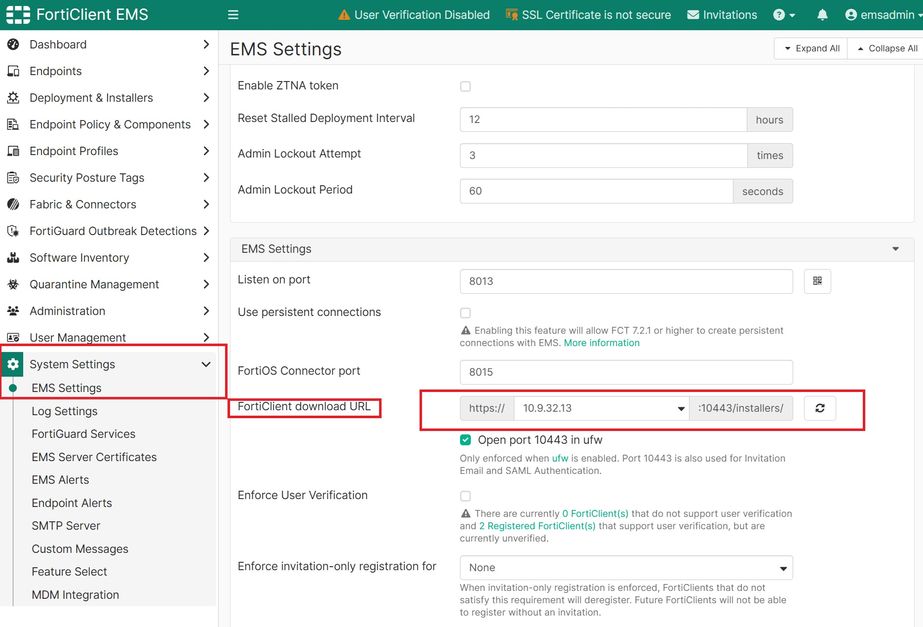Collapse the EMS Settings section header arrow
Screen dimensions: 923x627
click(x=896, y=249)
